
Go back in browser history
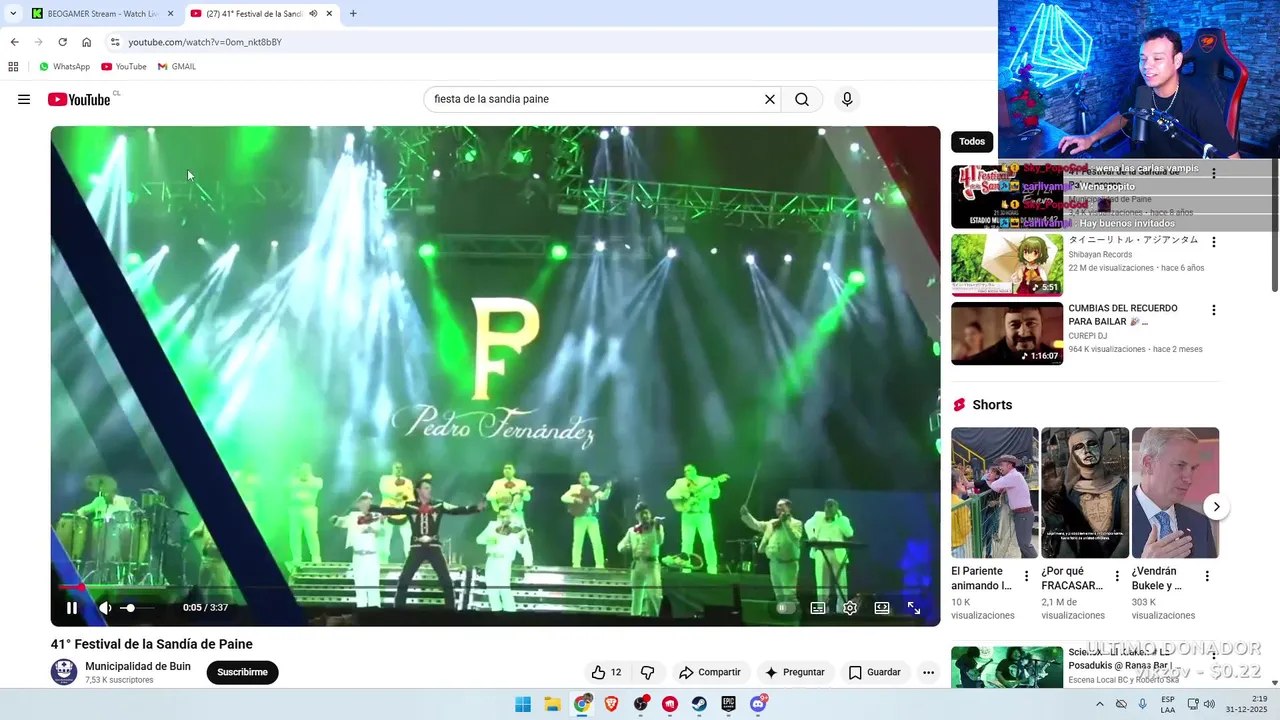point(14,42)
